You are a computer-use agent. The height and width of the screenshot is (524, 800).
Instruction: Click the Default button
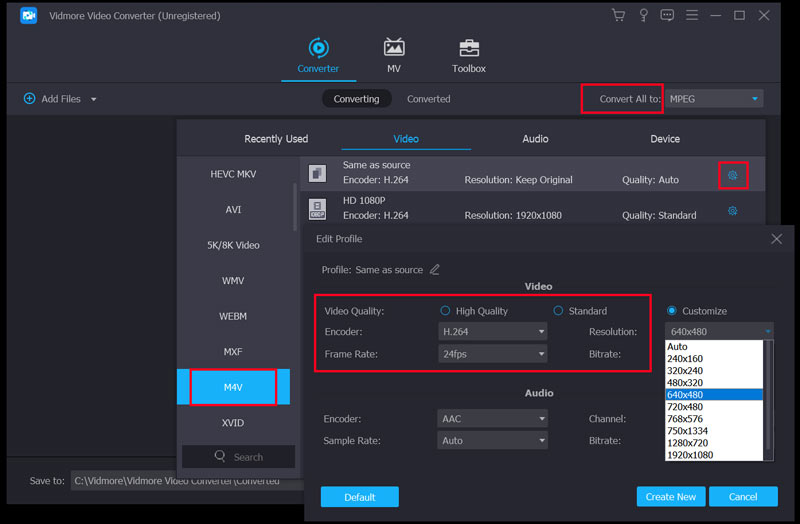tap(359, 497)
